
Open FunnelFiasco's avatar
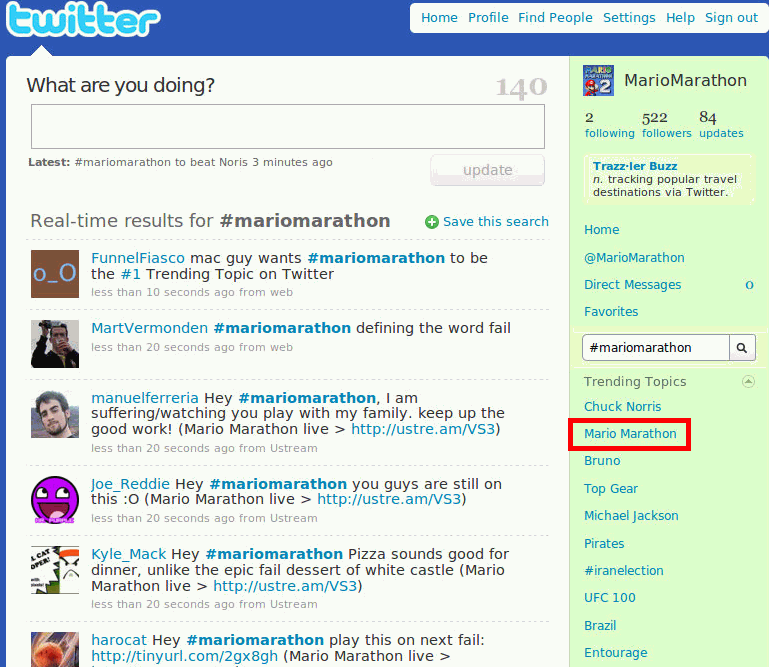point(55,274)
